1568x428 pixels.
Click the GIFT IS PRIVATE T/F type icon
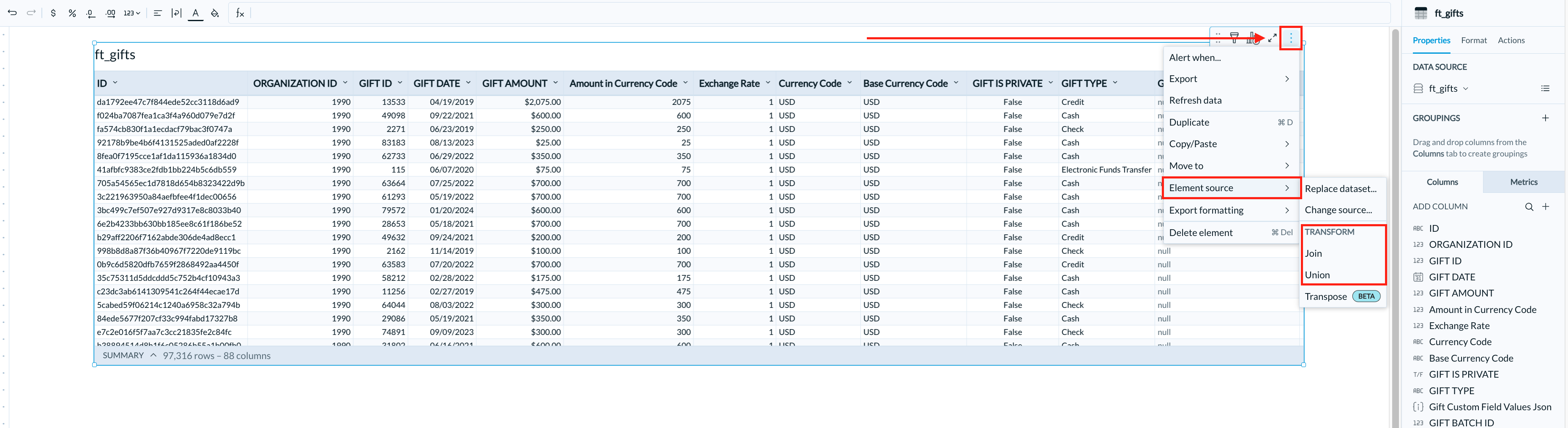point(1418,374)
